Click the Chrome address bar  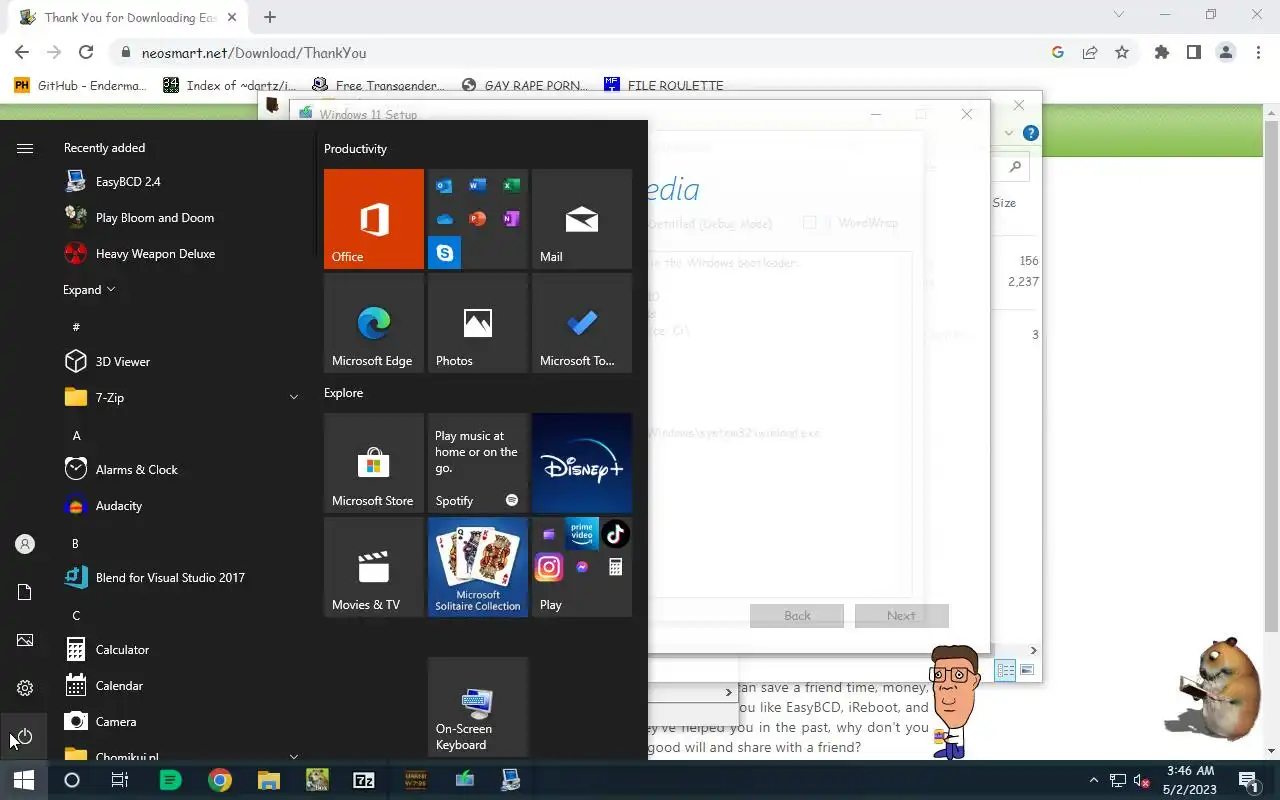[x=580, y=53]
